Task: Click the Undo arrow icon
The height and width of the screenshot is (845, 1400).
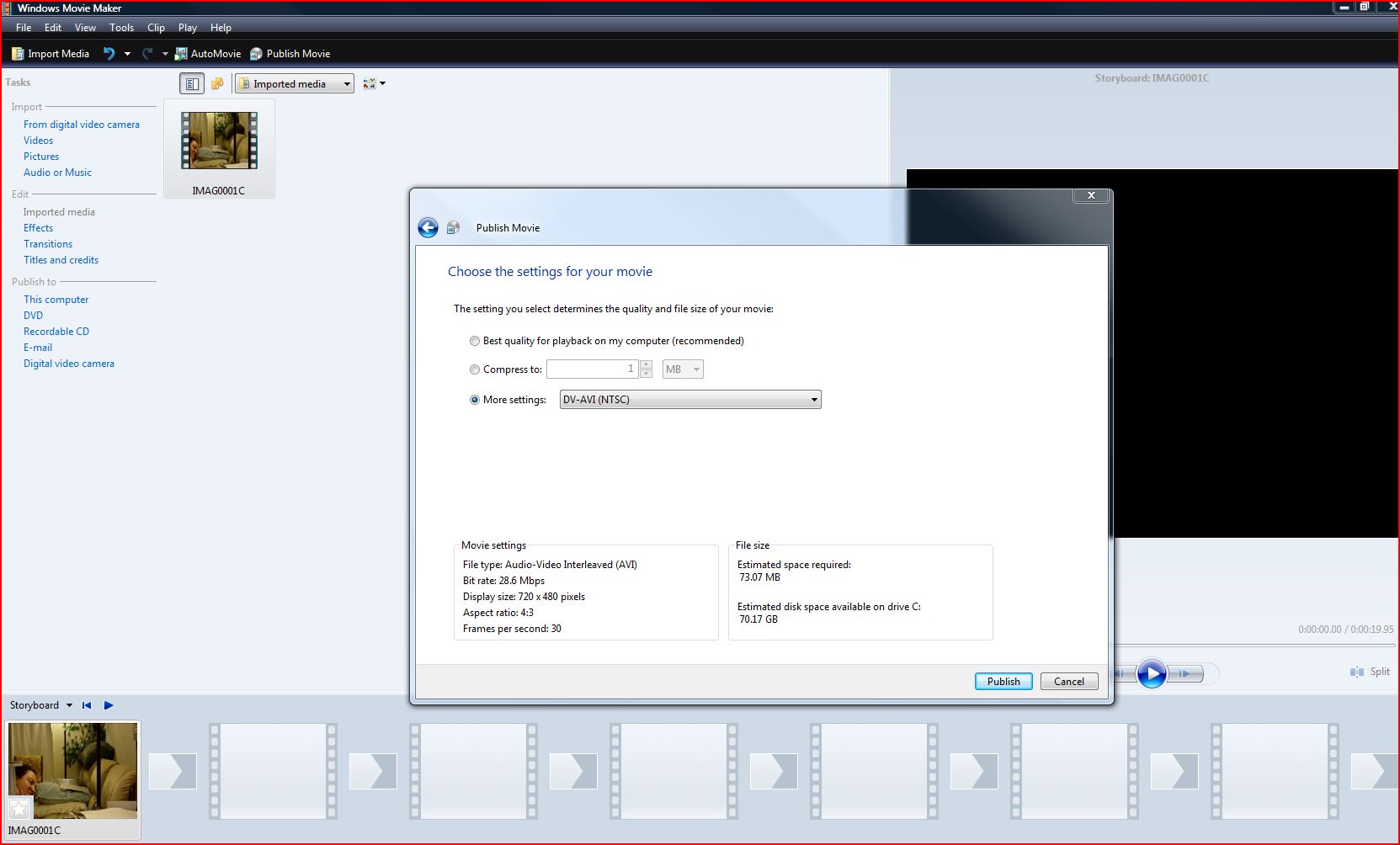Action: click(x=109, y=54)
